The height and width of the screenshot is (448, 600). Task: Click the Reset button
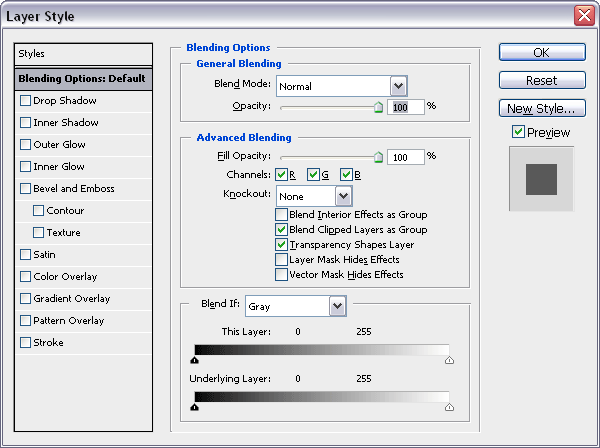(x=542, y=80)
